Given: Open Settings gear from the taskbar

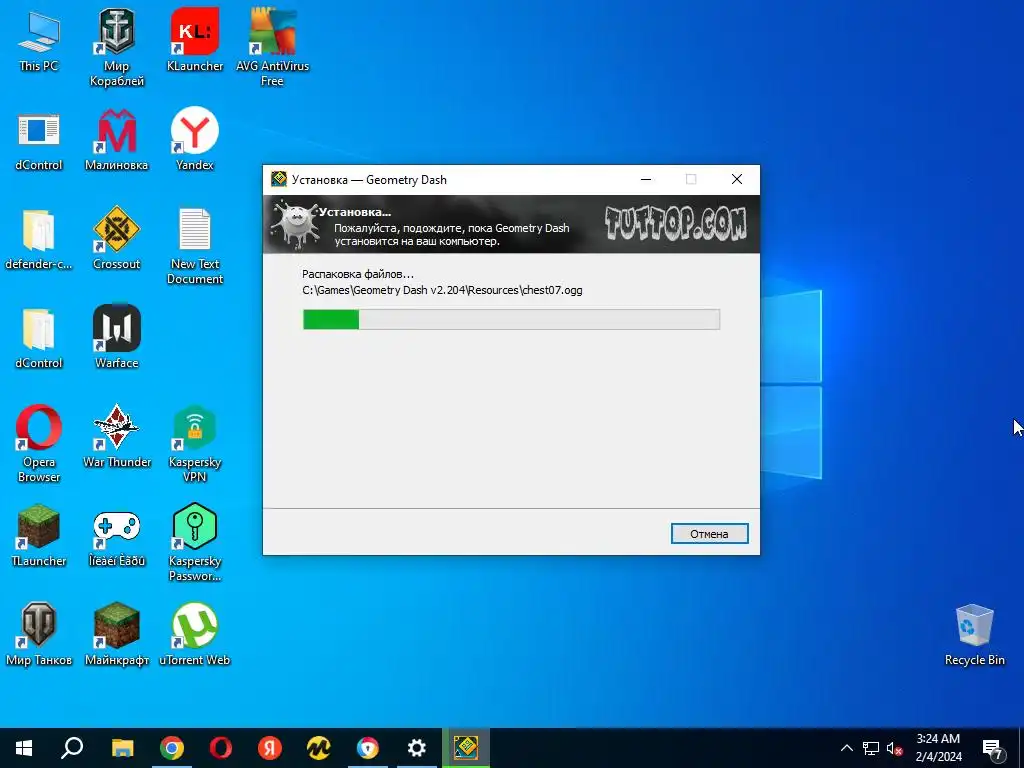Looking at the screenshot, I should tap(417, 748).
